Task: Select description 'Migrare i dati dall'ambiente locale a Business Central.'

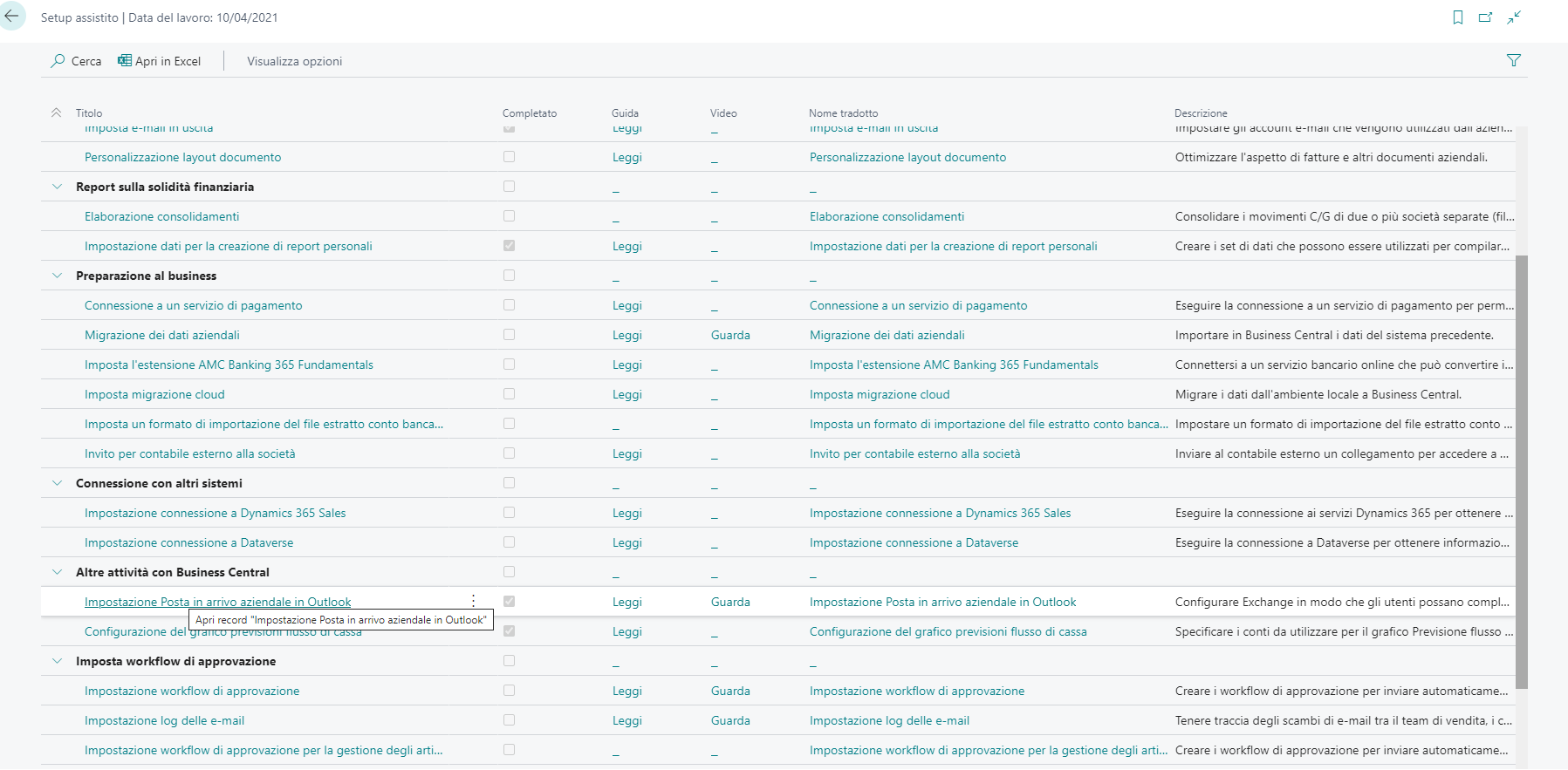Action: [1318, 394]
